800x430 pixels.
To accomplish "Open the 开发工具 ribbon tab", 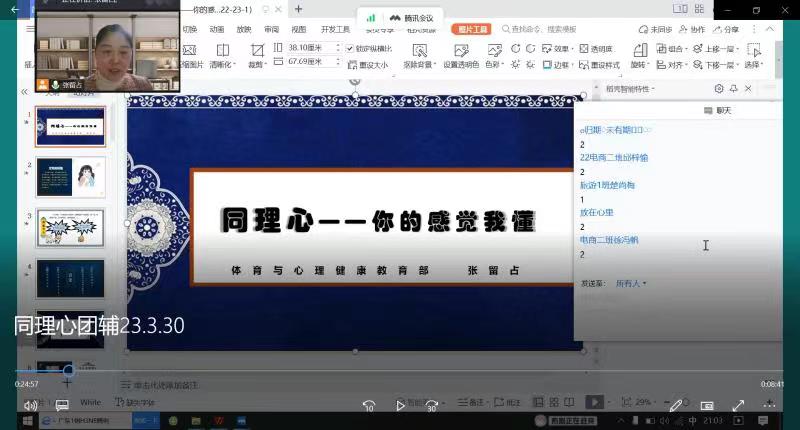I will click(336, 29).
